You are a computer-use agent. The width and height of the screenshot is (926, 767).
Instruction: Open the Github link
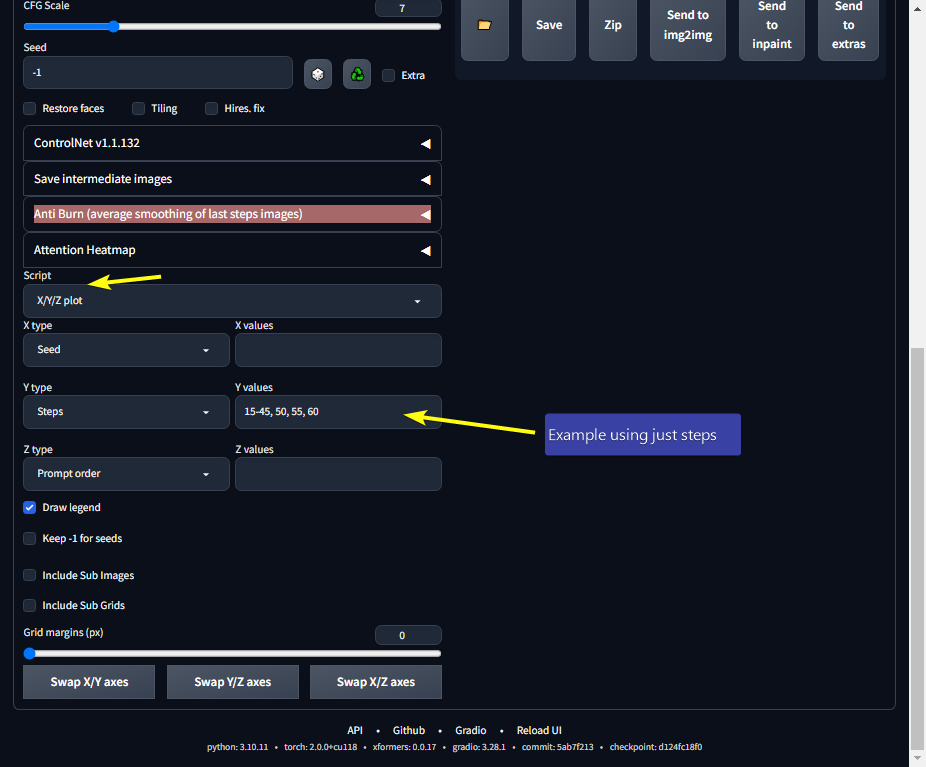click(x=408, y=730)
